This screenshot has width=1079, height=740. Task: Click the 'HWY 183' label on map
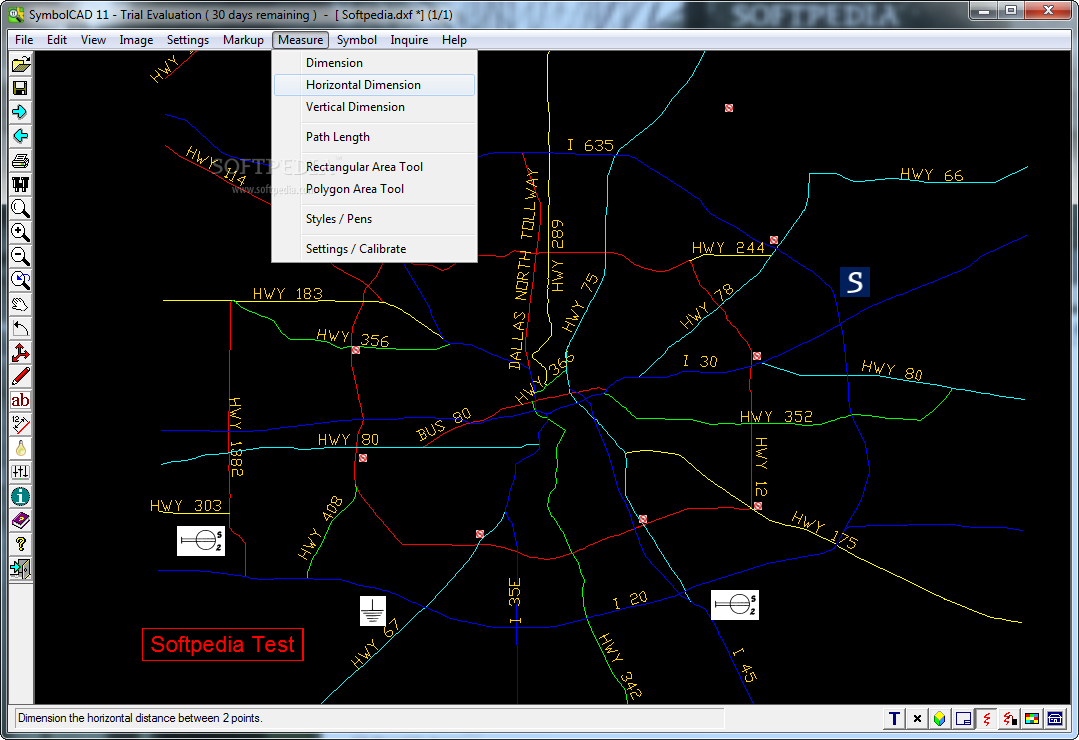pos(288,293)
